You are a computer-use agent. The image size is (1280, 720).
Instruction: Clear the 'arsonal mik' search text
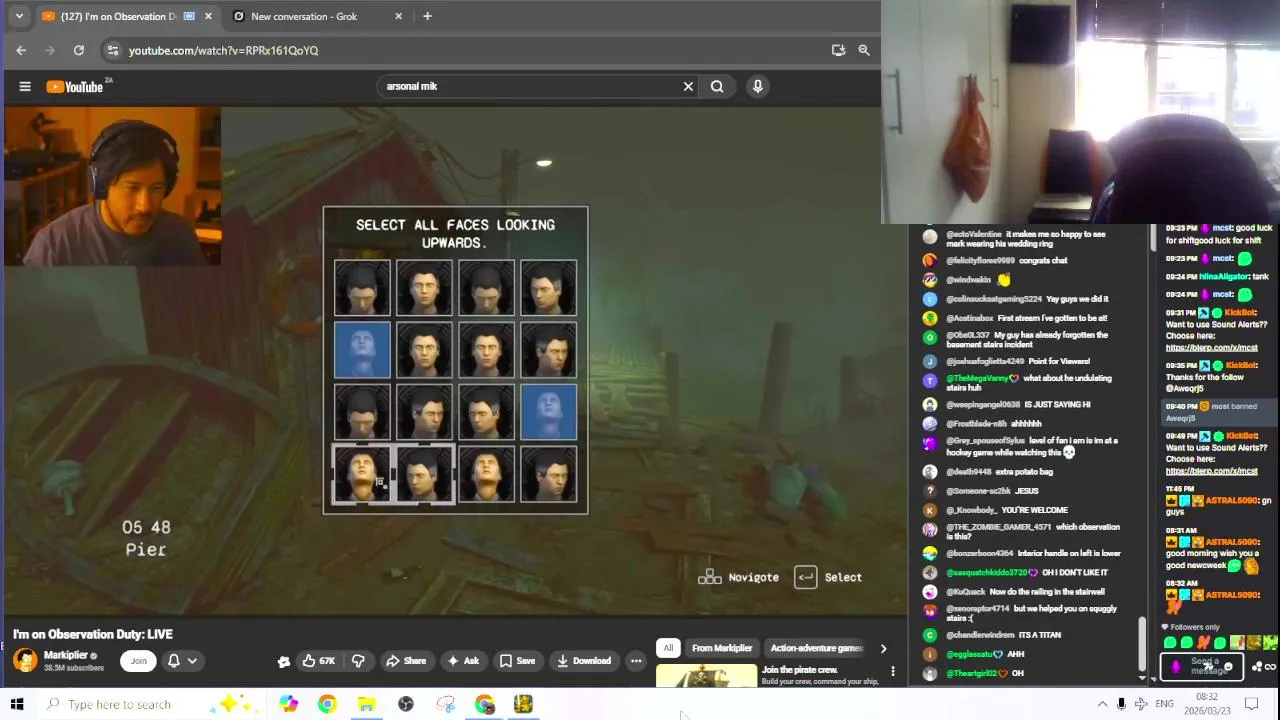click(x=688, y=87)
